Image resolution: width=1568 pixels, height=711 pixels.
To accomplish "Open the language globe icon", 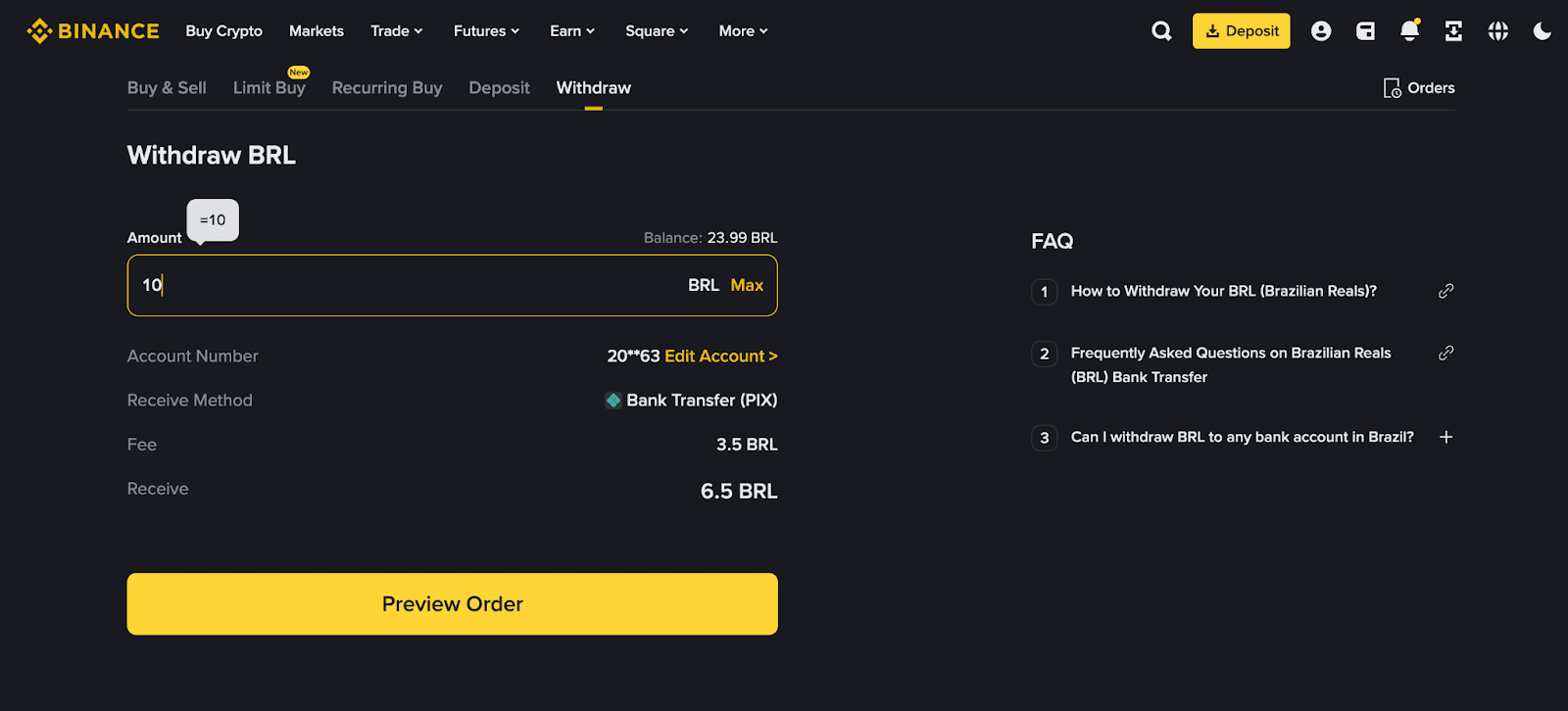I will (x=1497, y=31).
